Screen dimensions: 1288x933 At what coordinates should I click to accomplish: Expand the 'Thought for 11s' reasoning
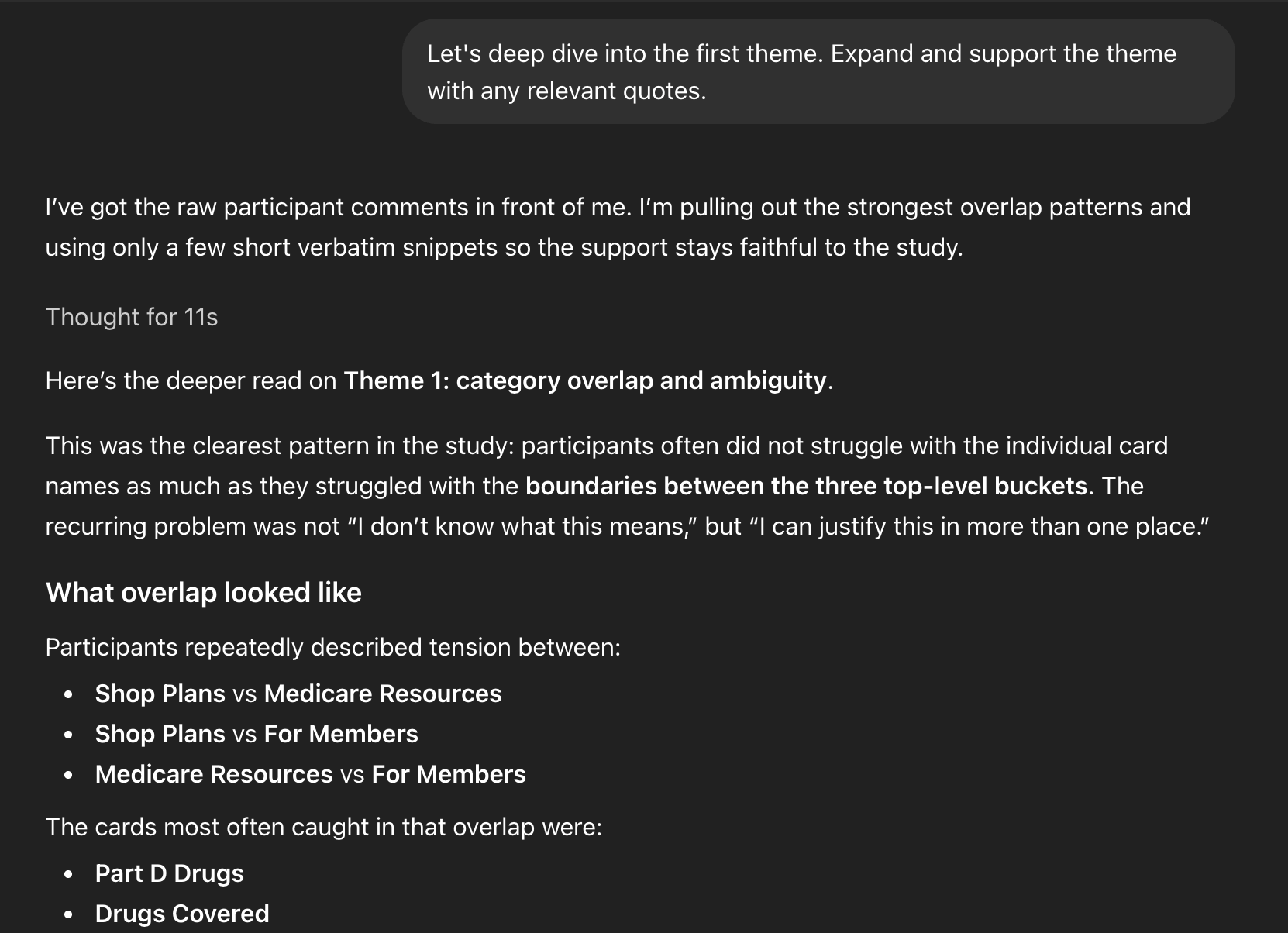pyautogui.click(x=131, y=317)
